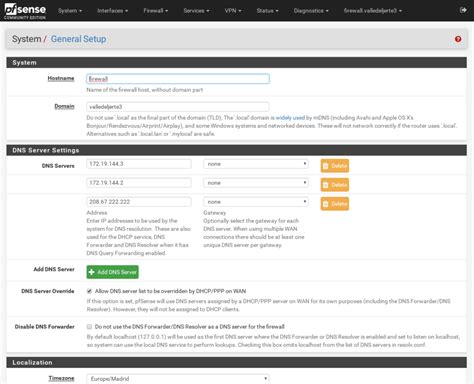Open the System menu

pos(70,11)
